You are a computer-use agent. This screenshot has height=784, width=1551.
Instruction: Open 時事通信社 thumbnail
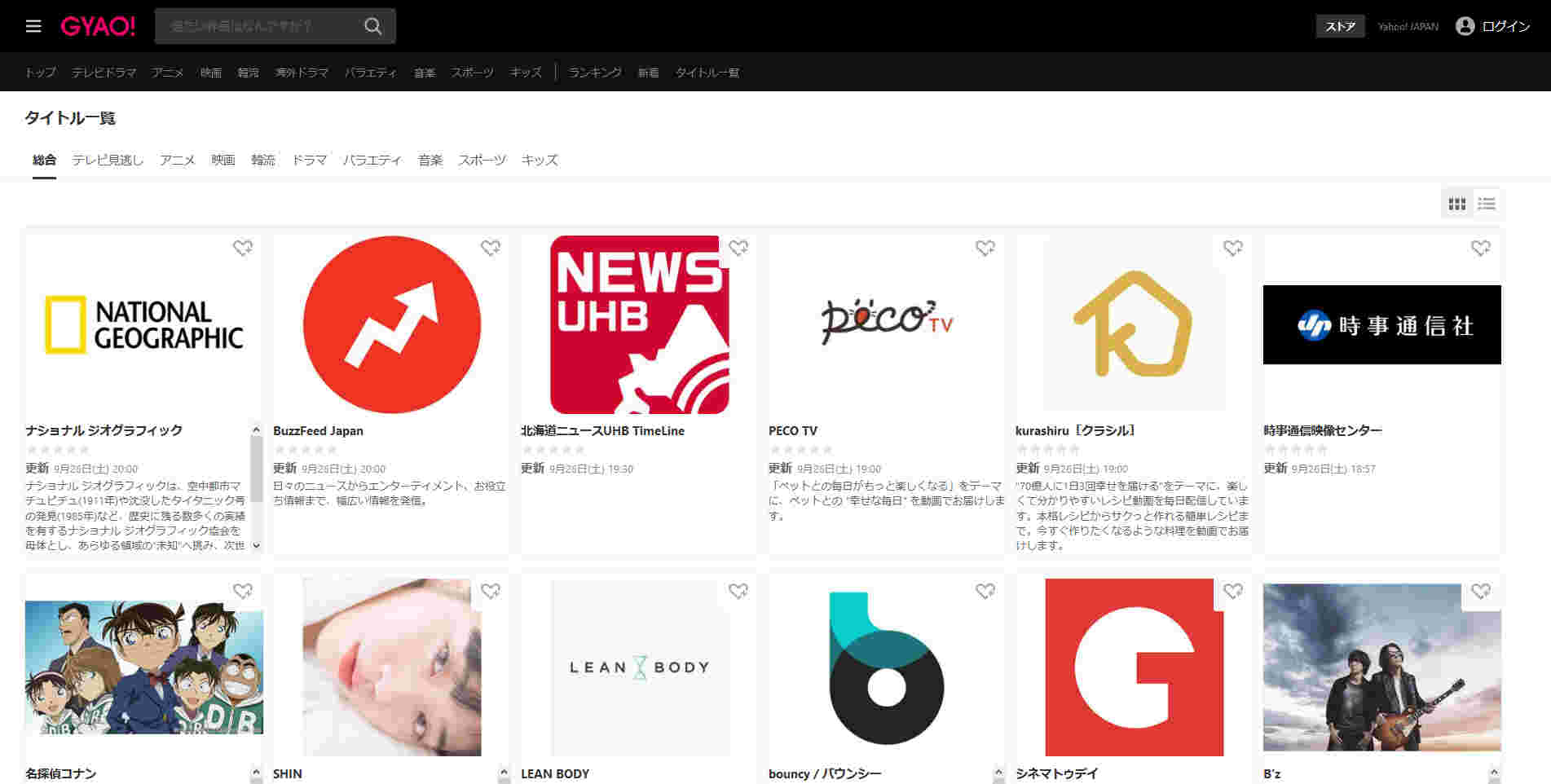(x=1382, y=324)
